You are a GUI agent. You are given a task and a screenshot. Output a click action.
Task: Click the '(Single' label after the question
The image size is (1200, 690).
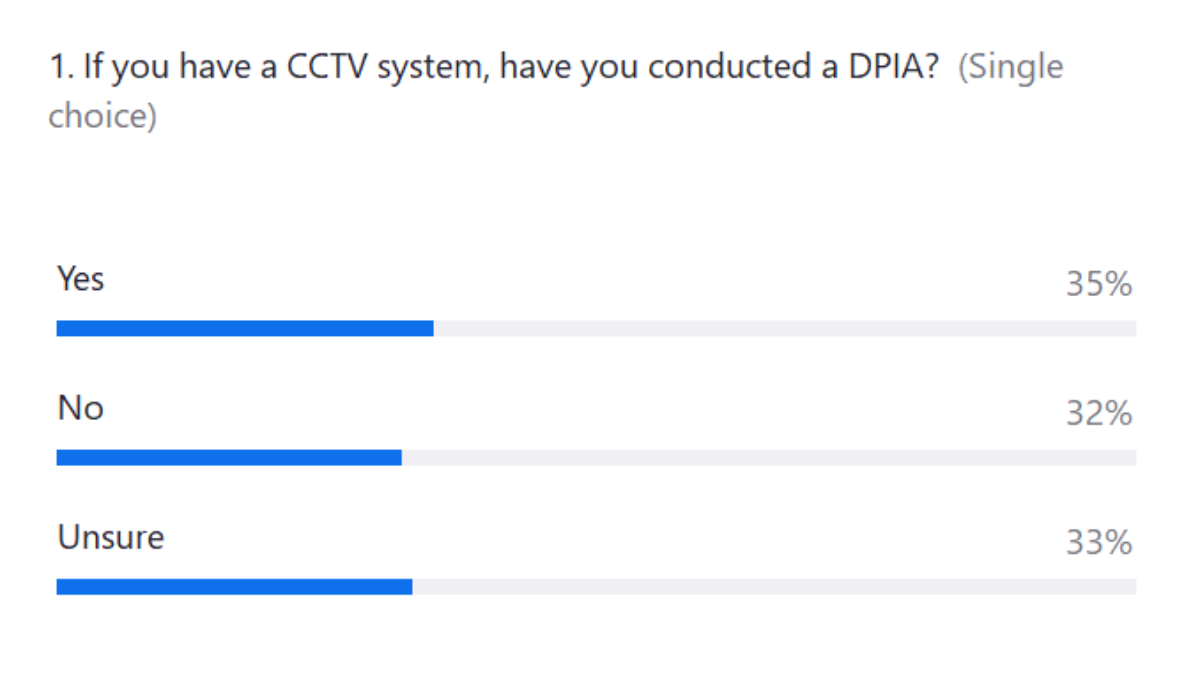[1010, 68]
